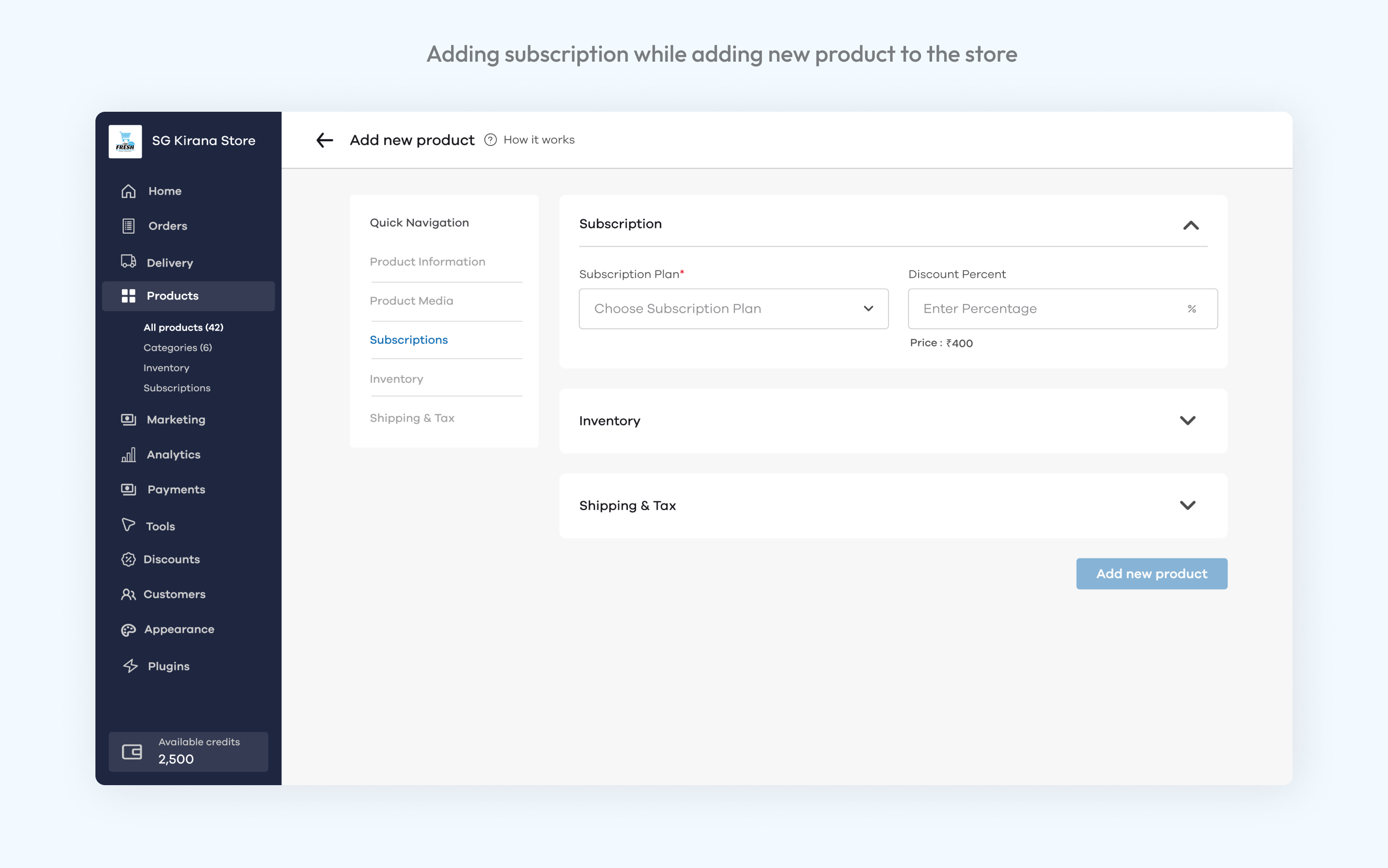
Task: Click the Delivery truck icon
Action: (129, 261)
